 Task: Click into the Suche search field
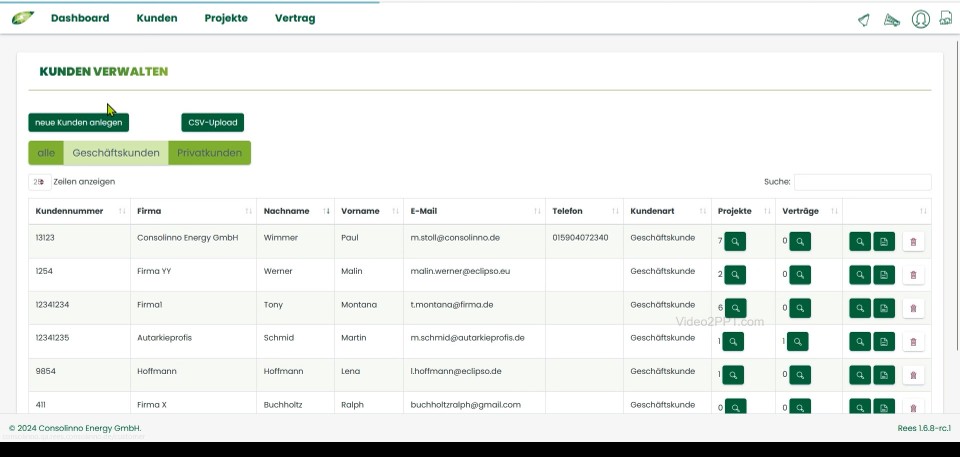point(862,182)
